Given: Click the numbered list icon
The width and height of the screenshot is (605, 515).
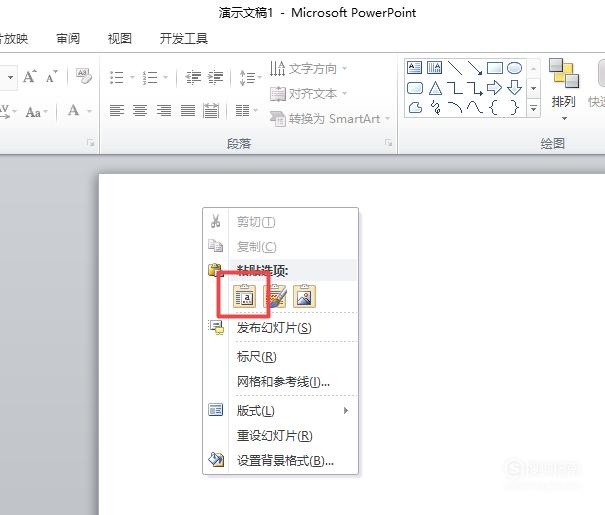Looking at the screenshot, I should coord(150,78).
